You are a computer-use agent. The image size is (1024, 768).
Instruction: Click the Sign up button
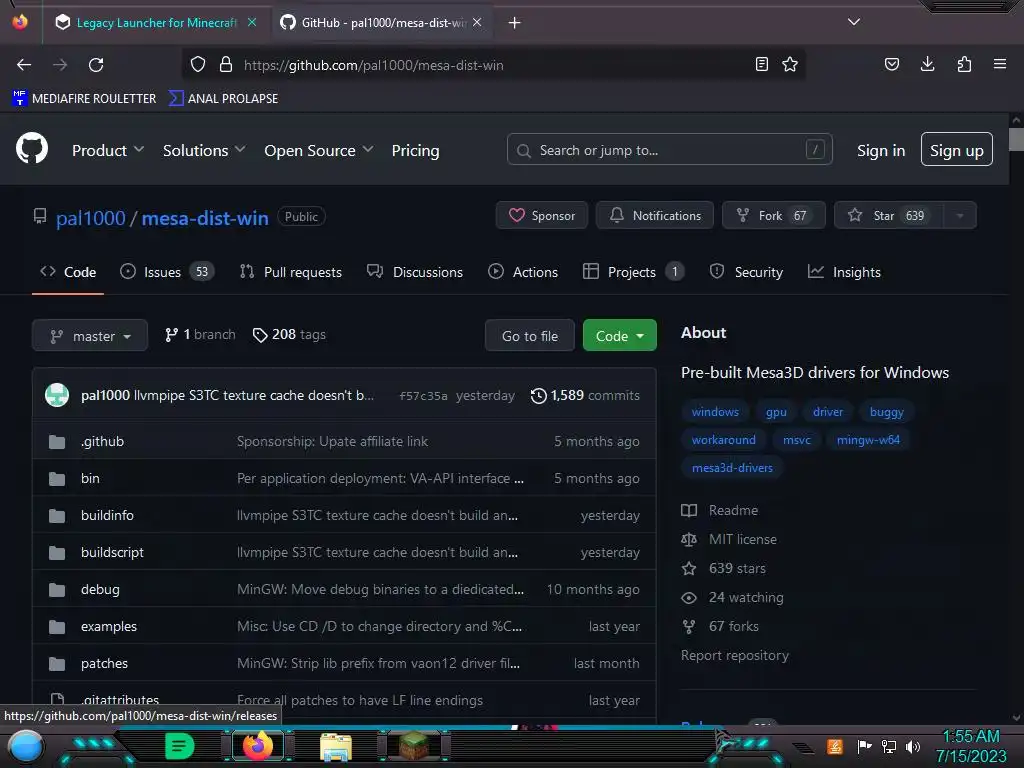click(x=956, y=150)
